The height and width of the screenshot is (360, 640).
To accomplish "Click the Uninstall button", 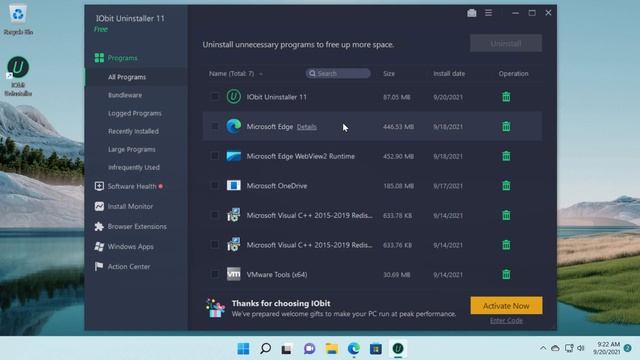I will coord(506,43).
